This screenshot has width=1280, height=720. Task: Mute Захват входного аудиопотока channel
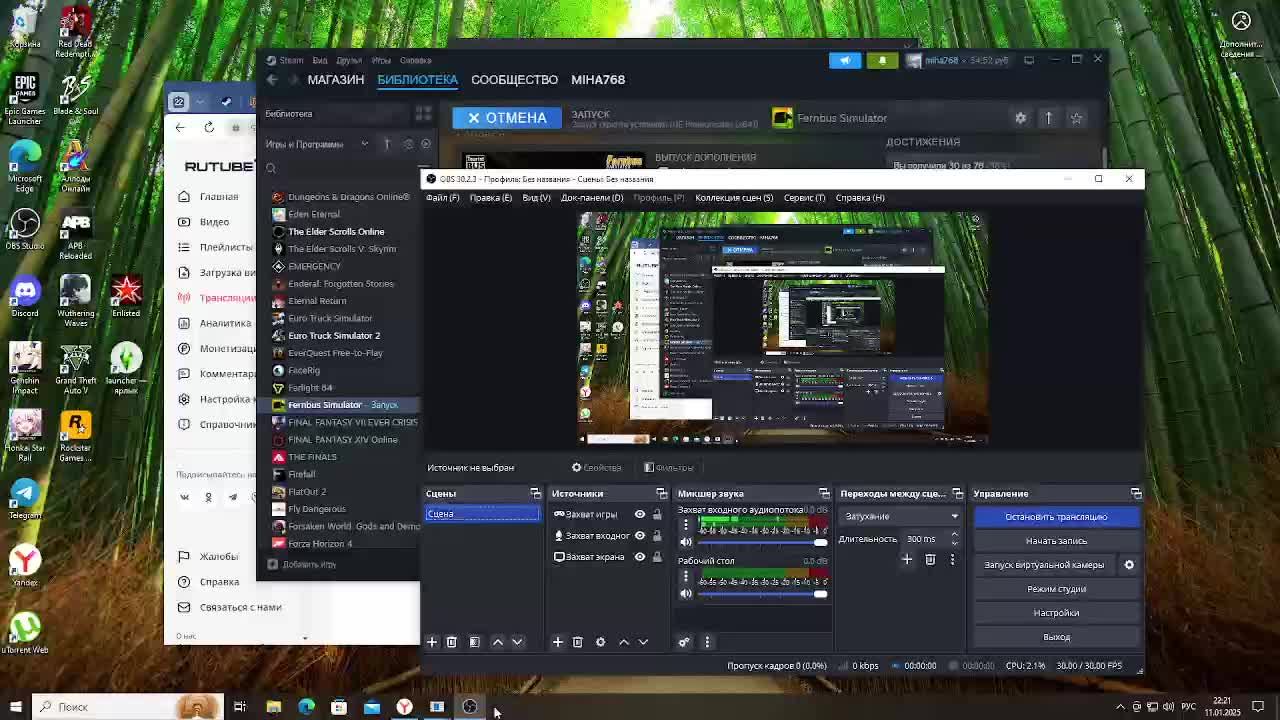[685, 542]
